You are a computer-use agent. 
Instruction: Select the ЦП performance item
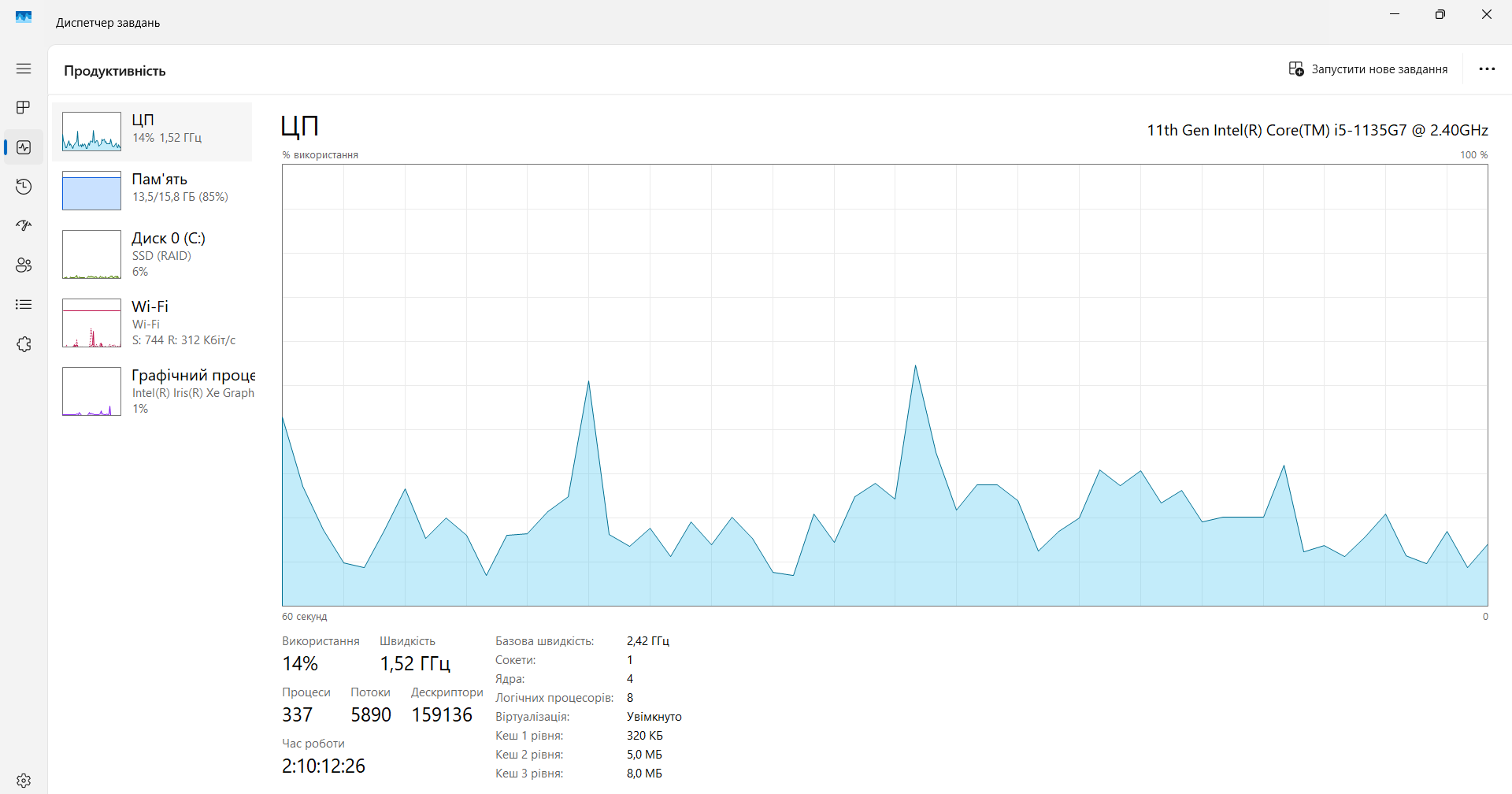tap(152, 132)
